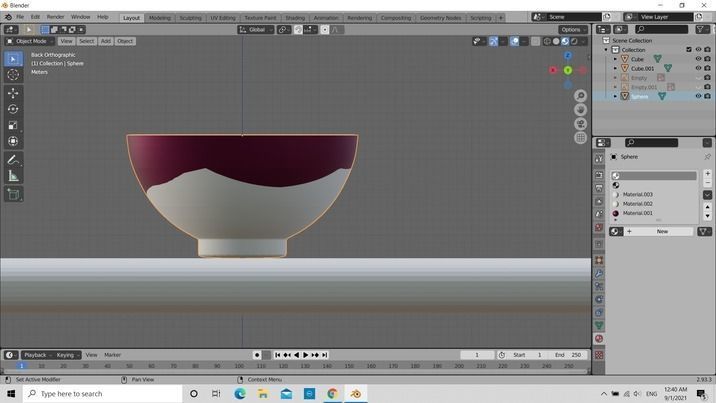Click the green Y axis gizmo

pyautogui.click(x=568, y=70)
